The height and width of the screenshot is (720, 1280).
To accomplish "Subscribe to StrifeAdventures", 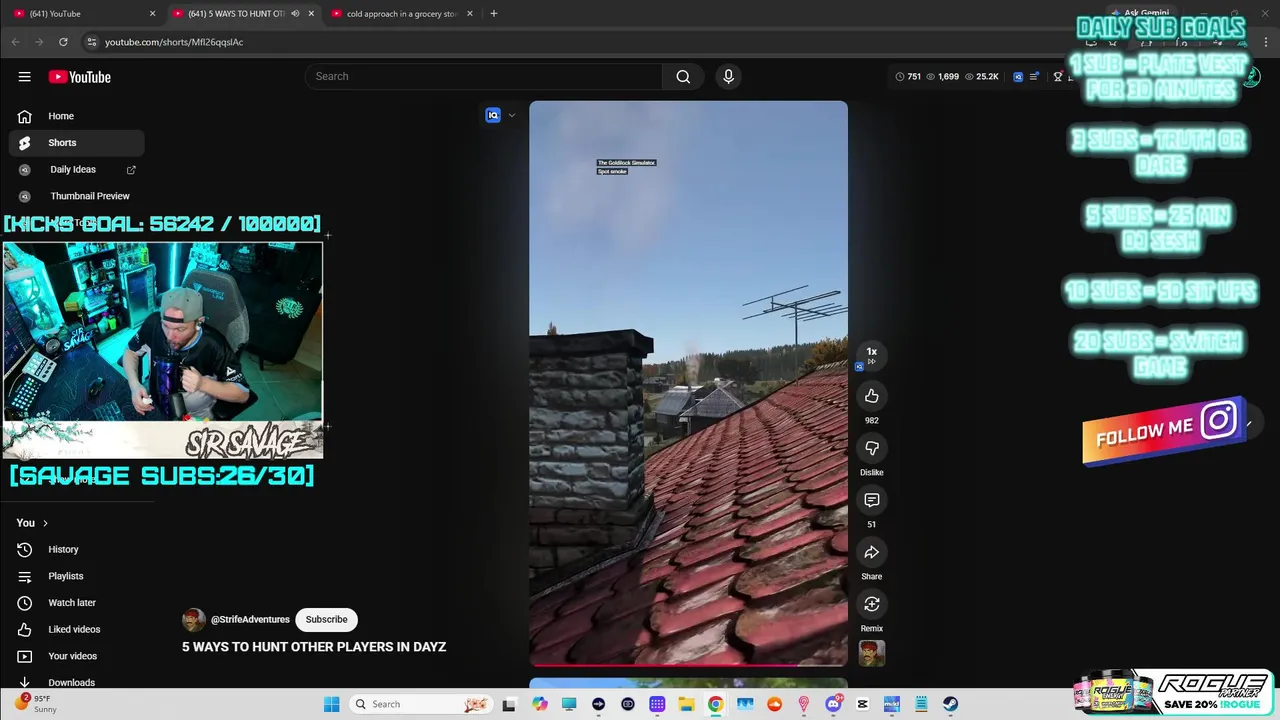I will 326,619.
